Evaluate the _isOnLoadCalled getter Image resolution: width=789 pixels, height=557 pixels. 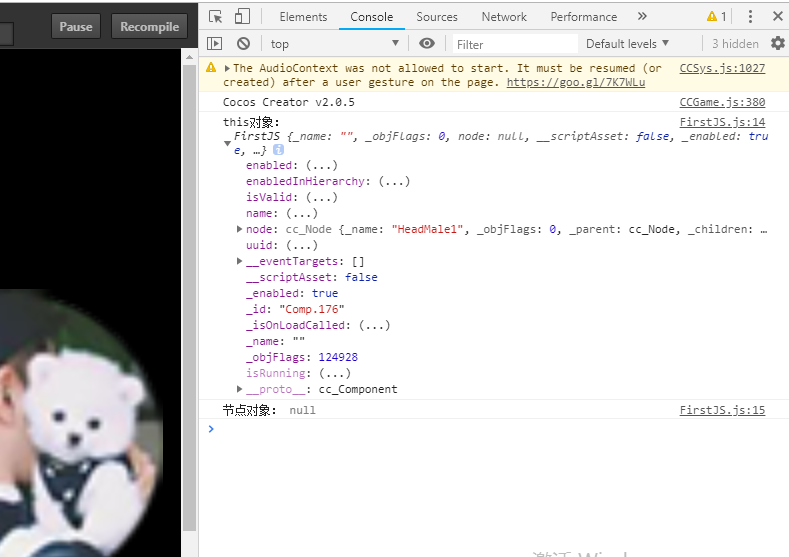(x=374, y=325)
